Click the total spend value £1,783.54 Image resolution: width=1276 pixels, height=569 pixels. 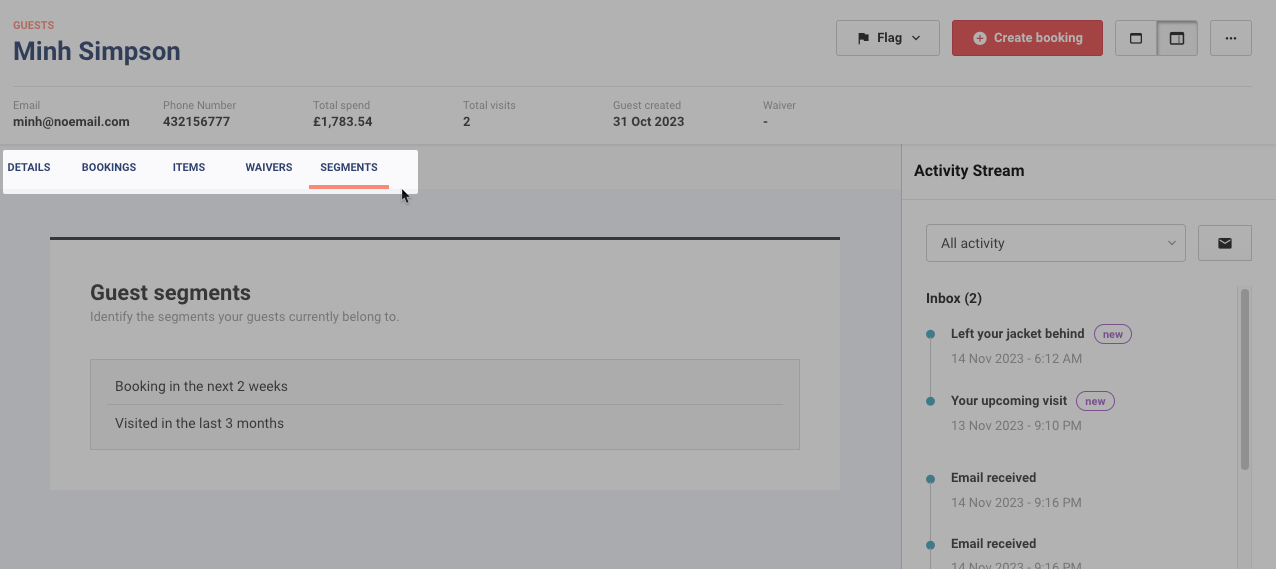(x=342, y=122)
